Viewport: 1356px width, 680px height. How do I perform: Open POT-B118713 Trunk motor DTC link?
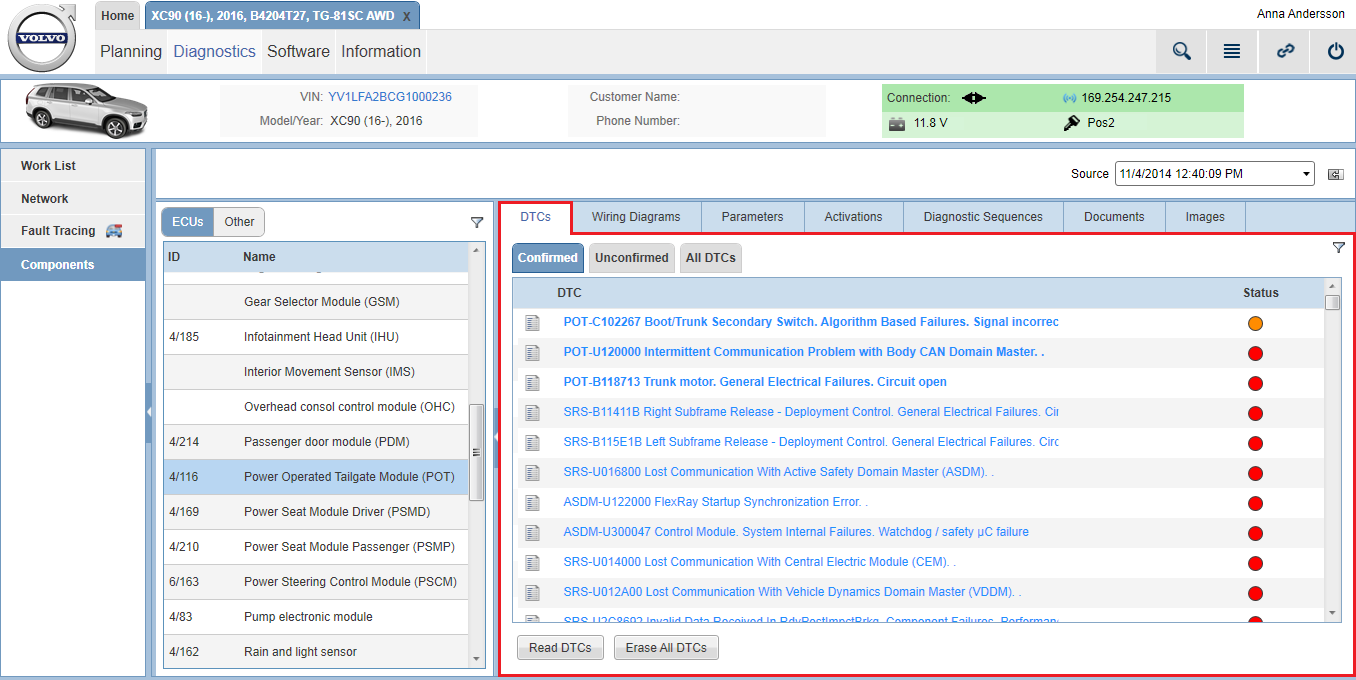coord(755,382)
